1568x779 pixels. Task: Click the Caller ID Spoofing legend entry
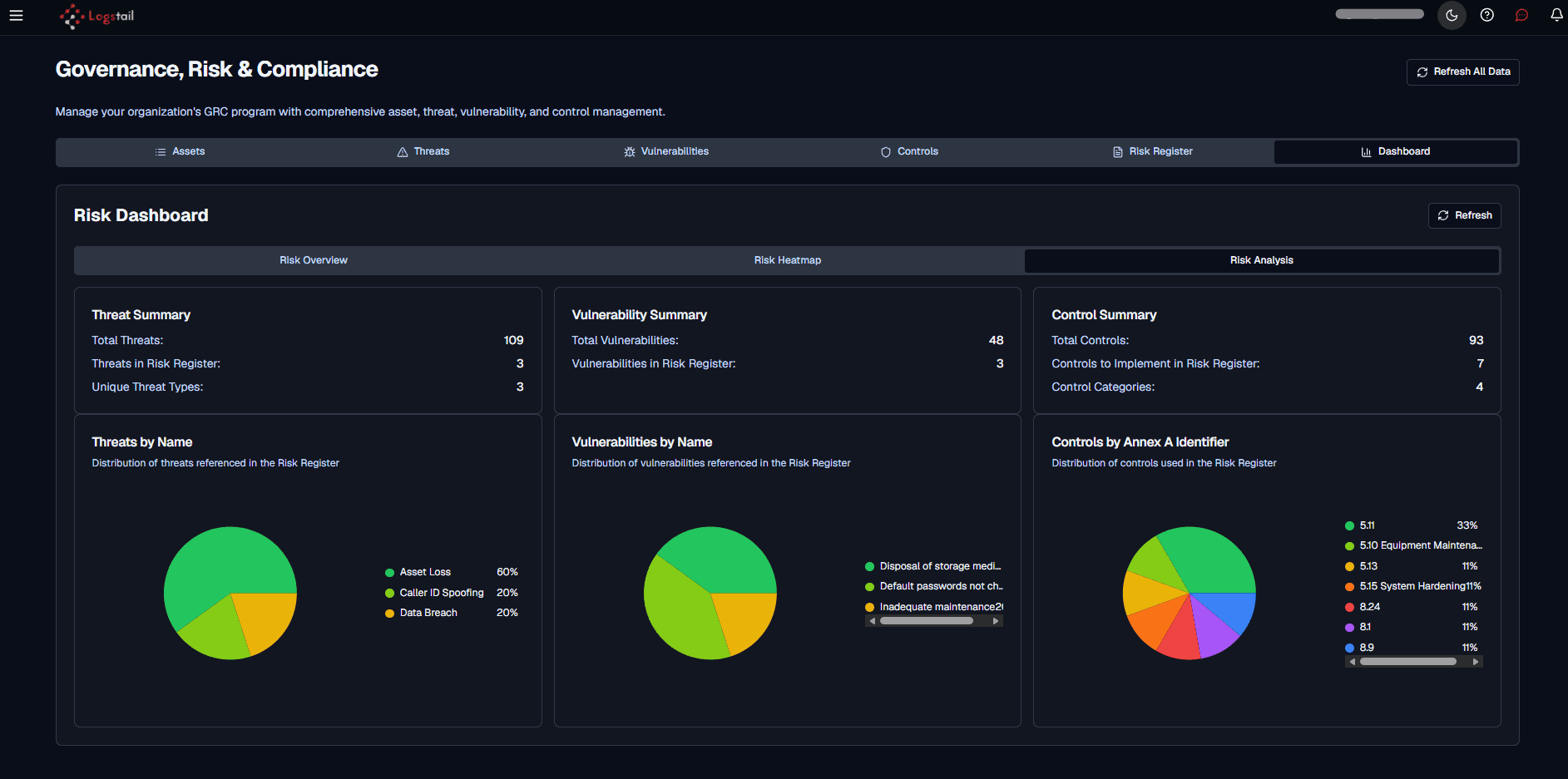pyautogui.click(x=452, y=593)
